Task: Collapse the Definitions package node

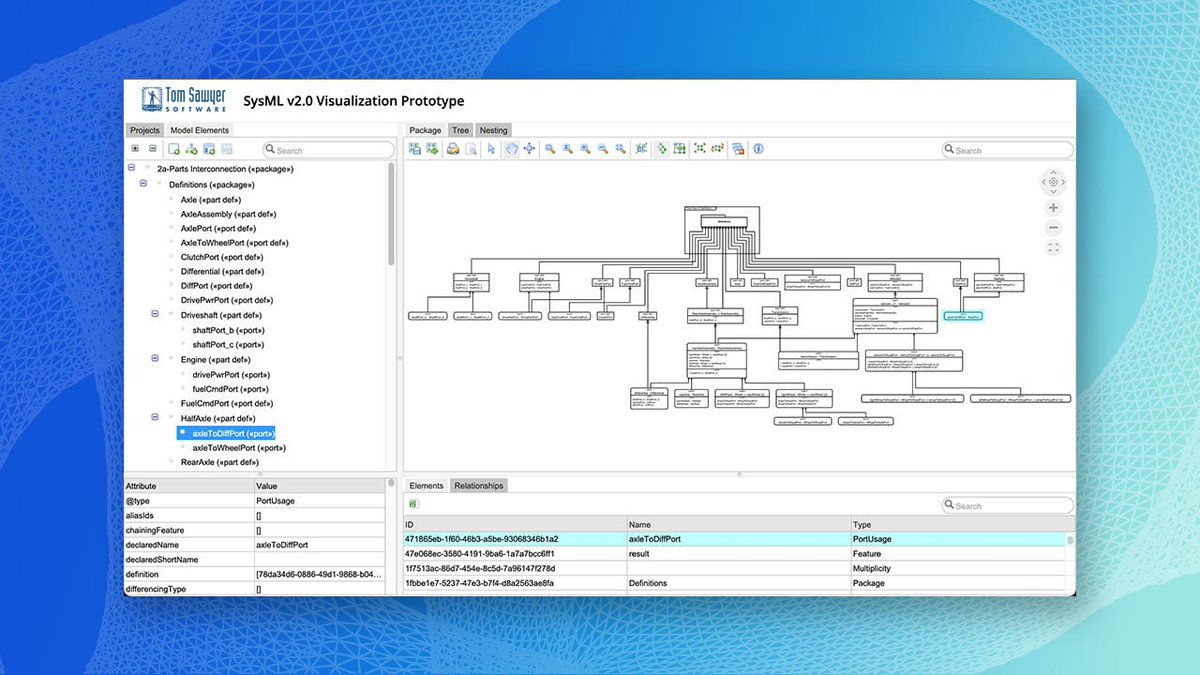Action: pos(143,184)
